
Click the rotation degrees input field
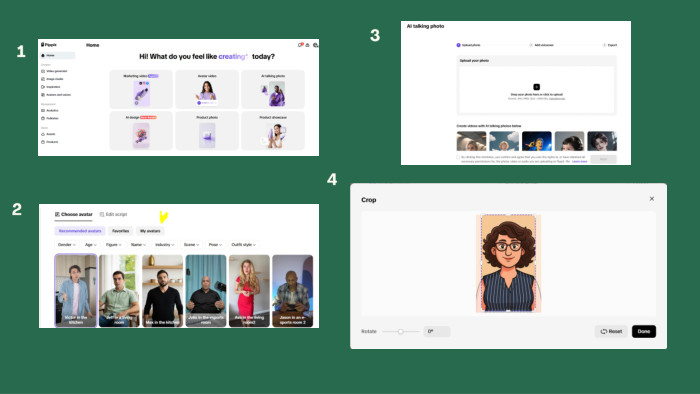point(437,332)
